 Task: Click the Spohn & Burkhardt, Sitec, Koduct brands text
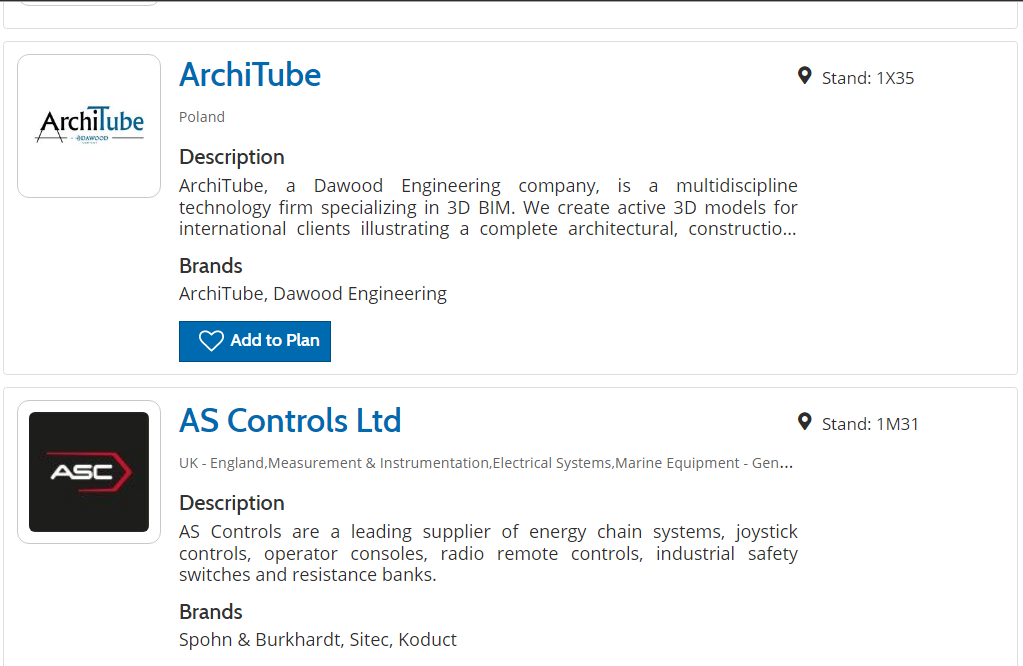coord(318,640)
